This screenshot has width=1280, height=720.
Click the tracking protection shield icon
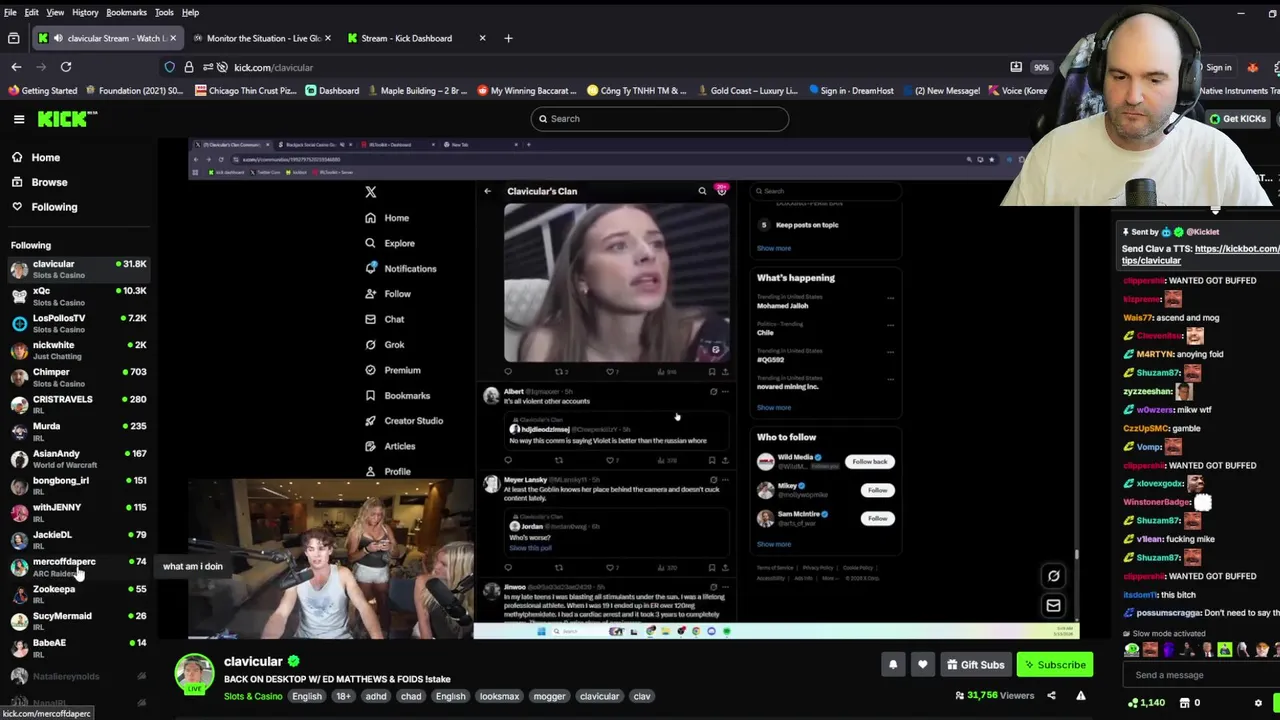(170, 67)
